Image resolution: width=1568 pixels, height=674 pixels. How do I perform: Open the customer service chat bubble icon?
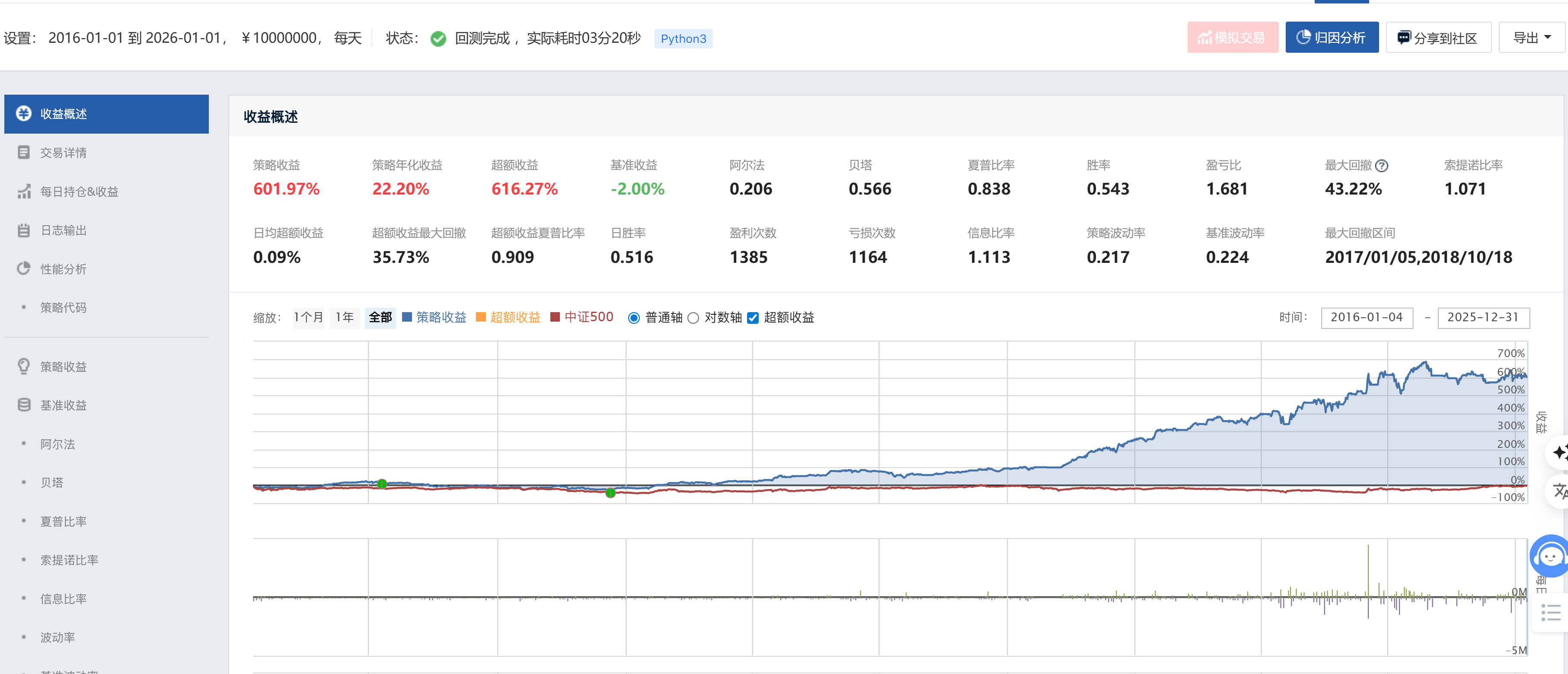coord(1549,556)
